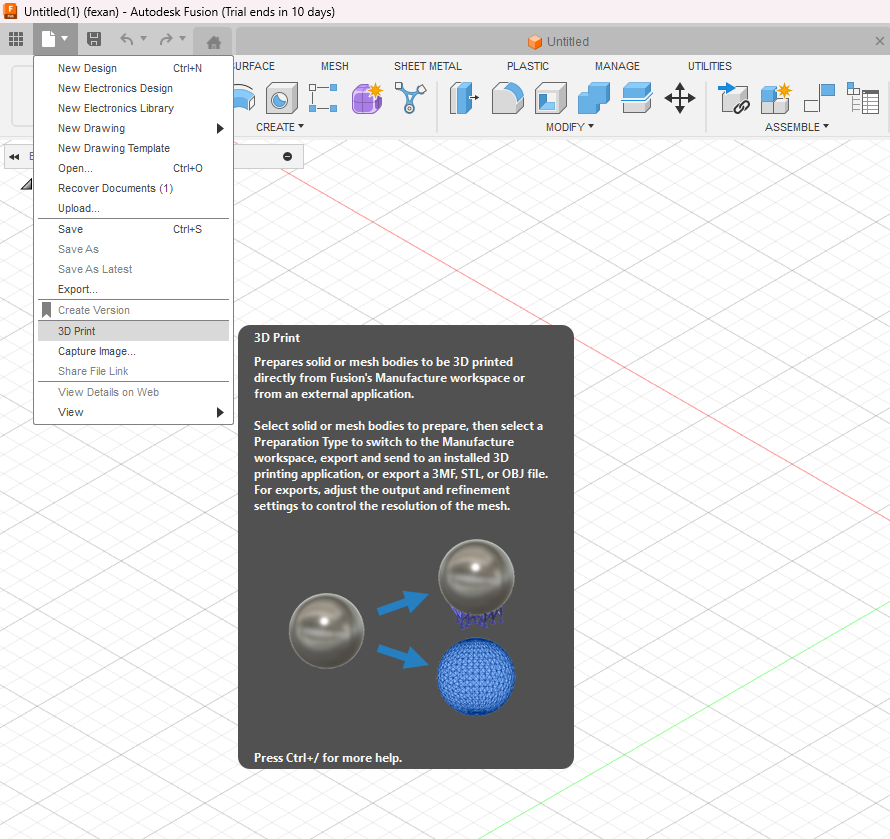The width and height of the screenshot is (890, 839).
Task: Choose Export... from the File menu
Action: coord(133,289)
